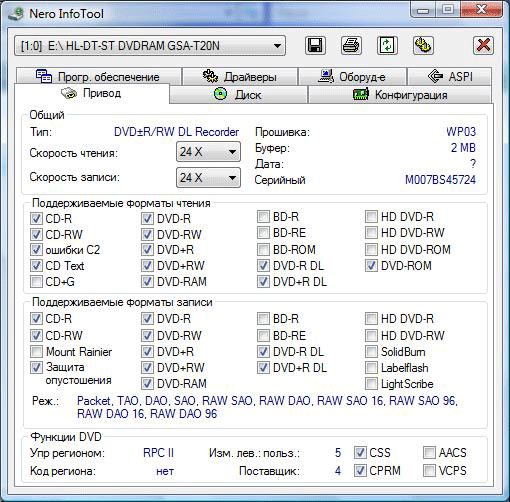Minimize the Nero InfoTool window
This screenshot has width=510, height=502.
[x=423, y=10]
